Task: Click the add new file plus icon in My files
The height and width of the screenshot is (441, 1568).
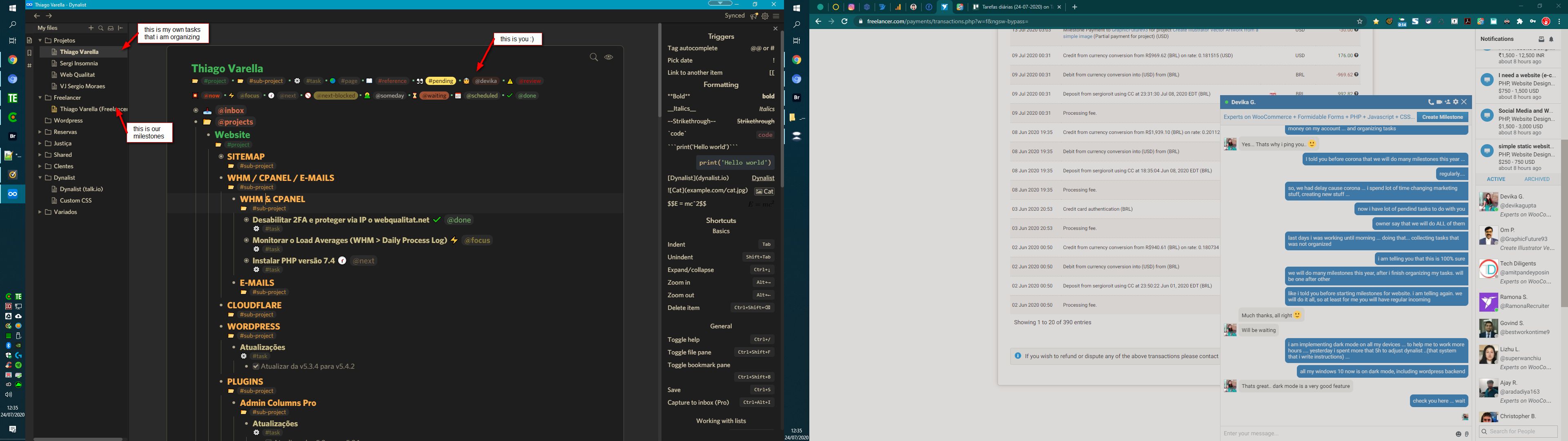Action: (x=91, y=28)
